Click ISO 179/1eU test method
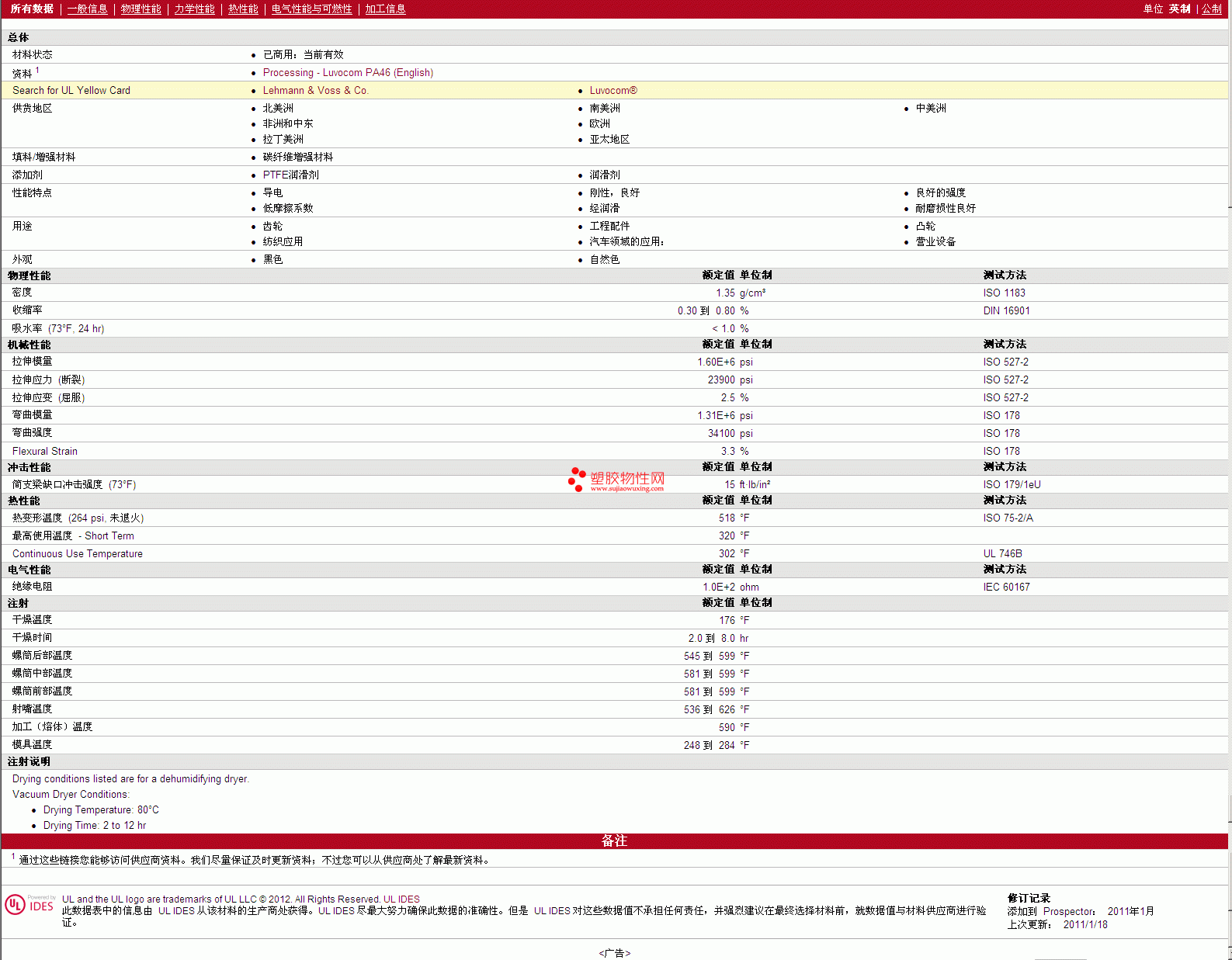The width and height of the screenshot is (1232, 960). [1012, 484]
